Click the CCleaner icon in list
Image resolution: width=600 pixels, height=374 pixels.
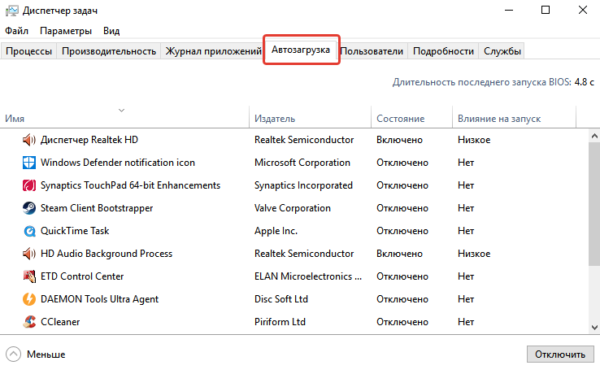click(29, 322)
